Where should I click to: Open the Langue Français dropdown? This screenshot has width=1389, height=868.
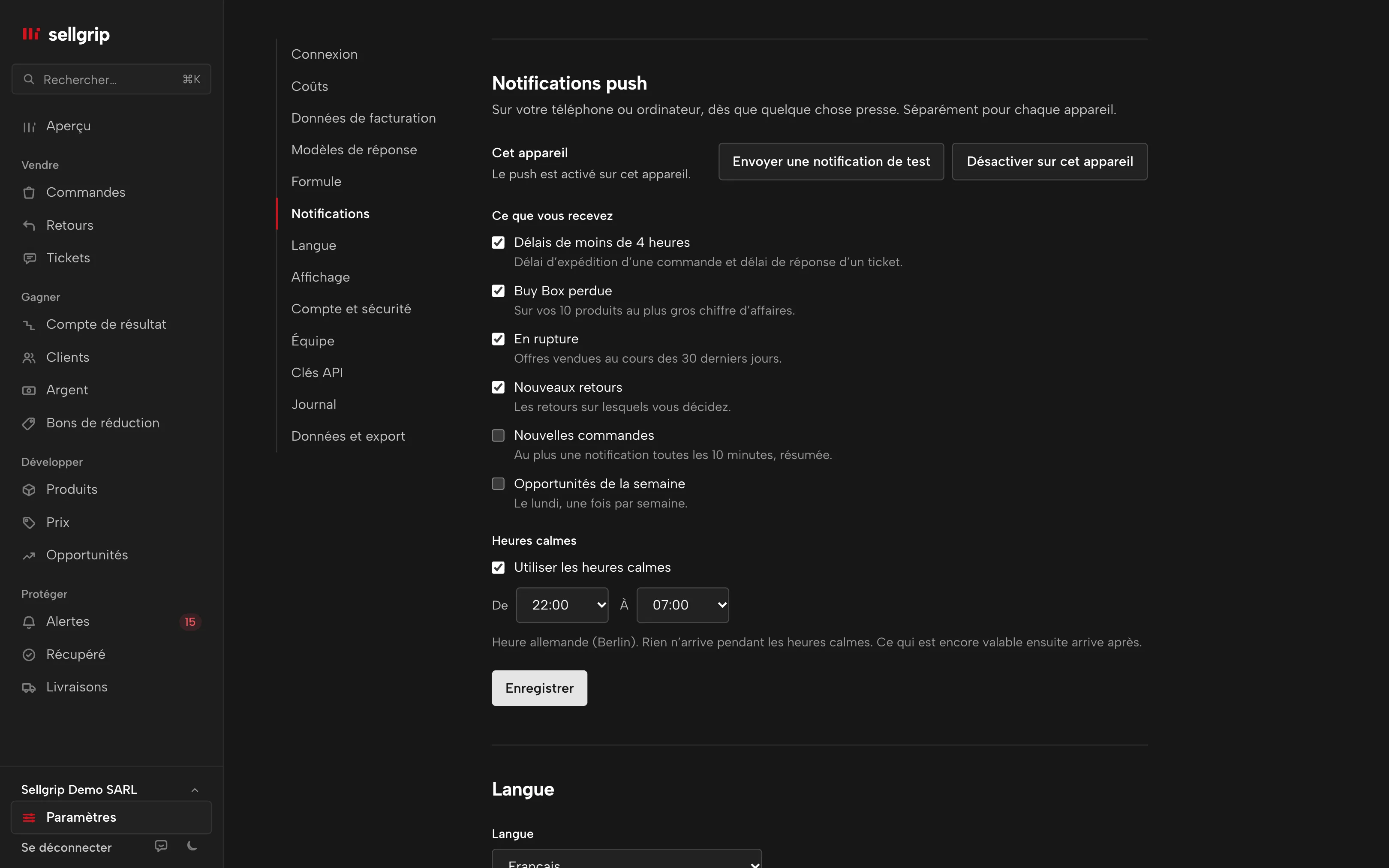click(627, 859)
